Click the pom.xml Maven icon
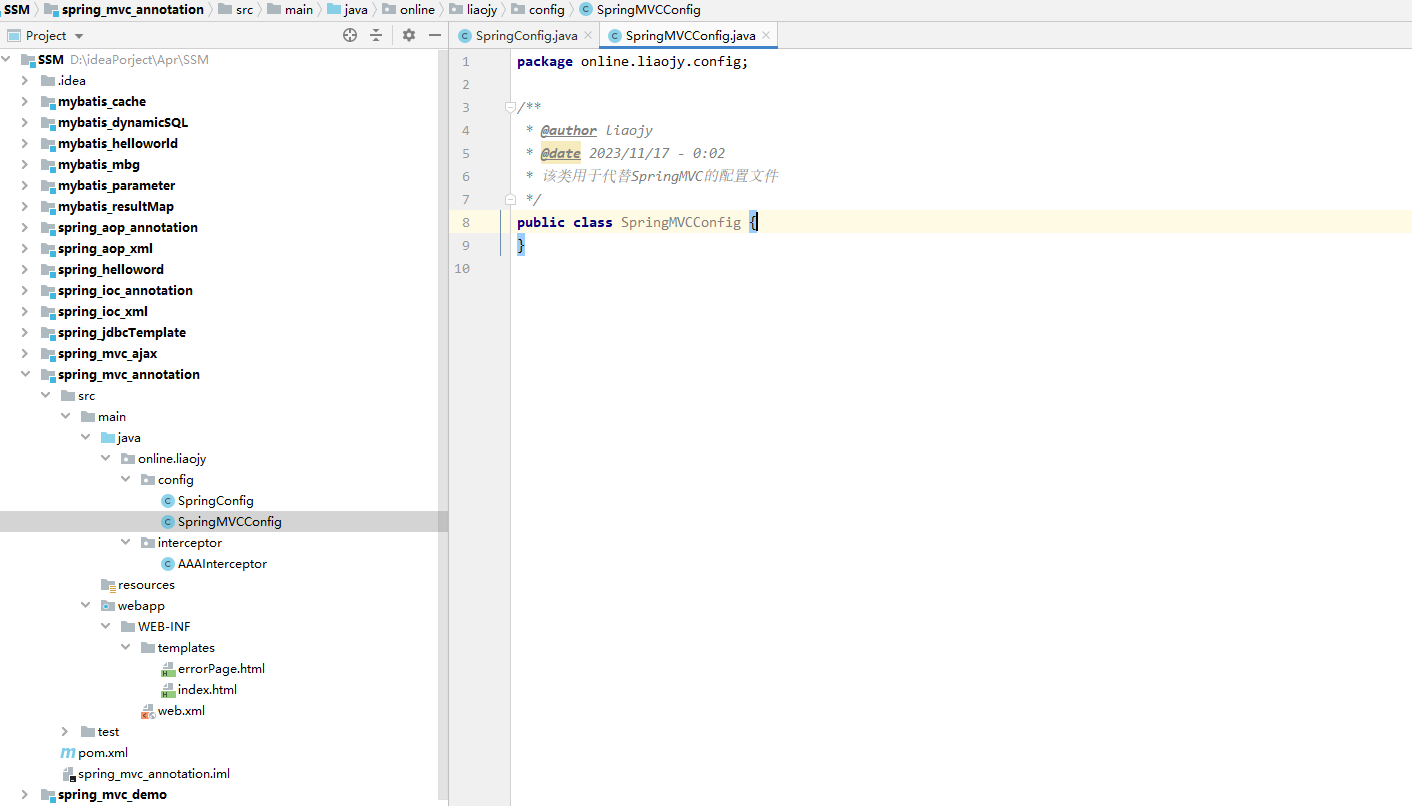This screenshot has width=1412, height=806. coord(68,753)
